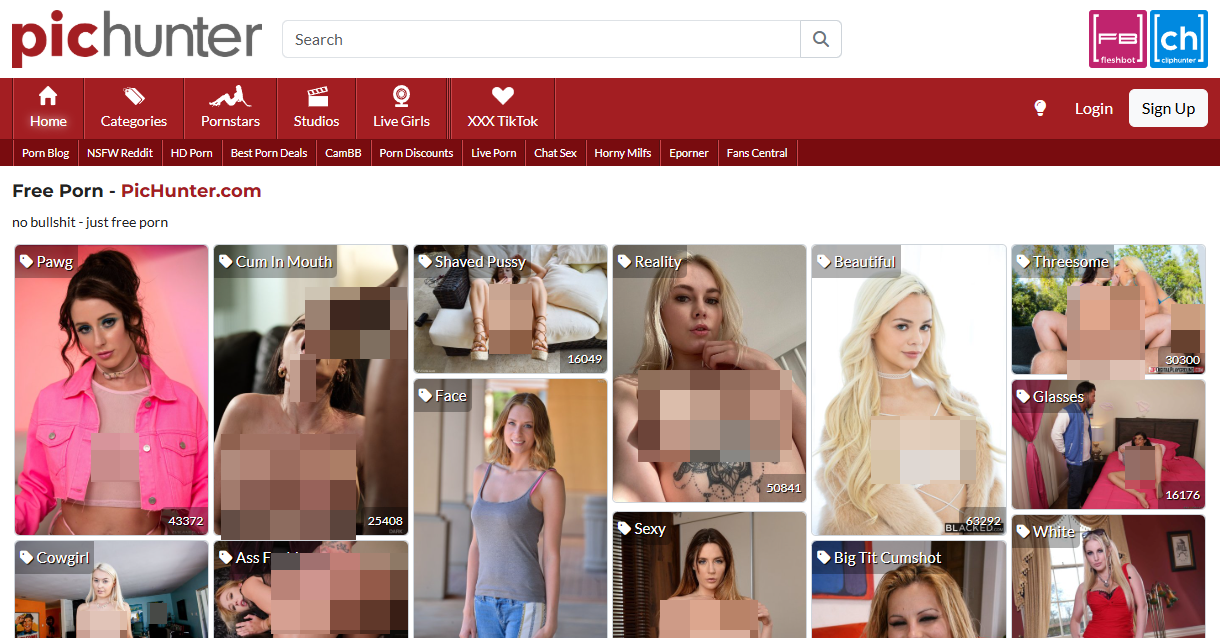Click the heart icon above XXX TikTok
Viewport: 1220px width, 638px height.
[x=503, y=96]
